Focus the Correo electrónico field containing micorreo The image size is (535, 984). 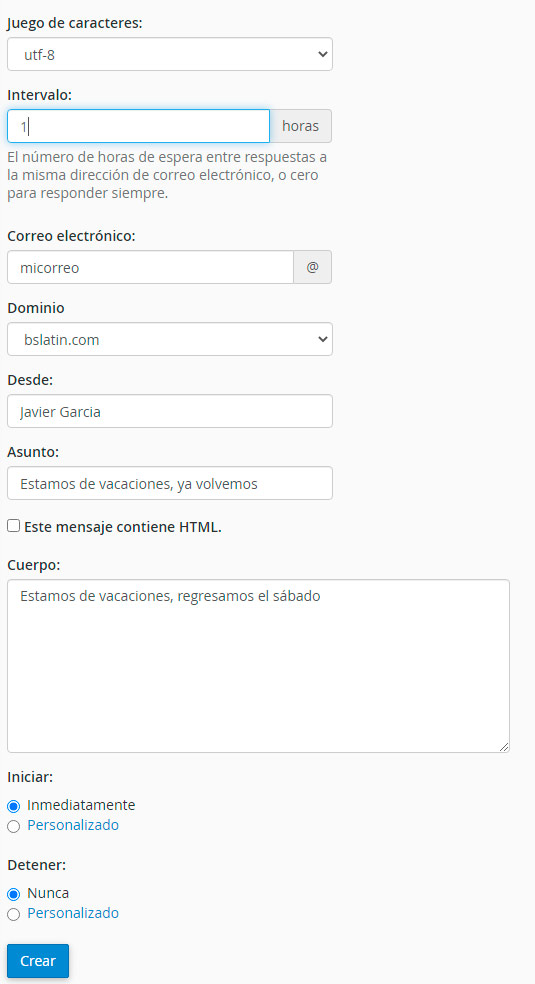click(150, 267)
